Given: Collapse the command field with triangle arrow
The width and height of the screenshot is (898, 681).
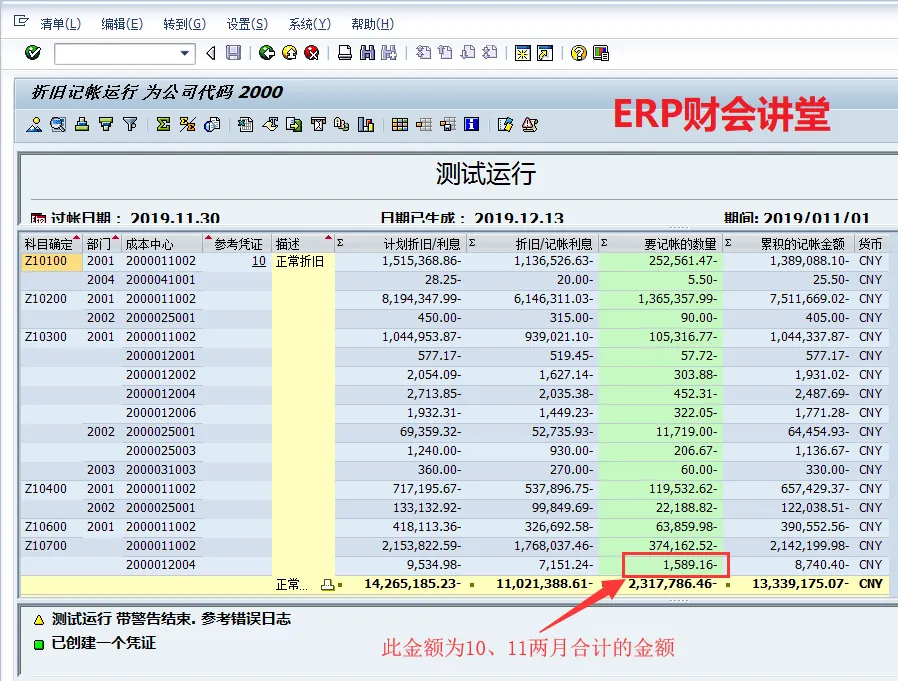Looking at the screenshot, I should [x=211, y=53].
